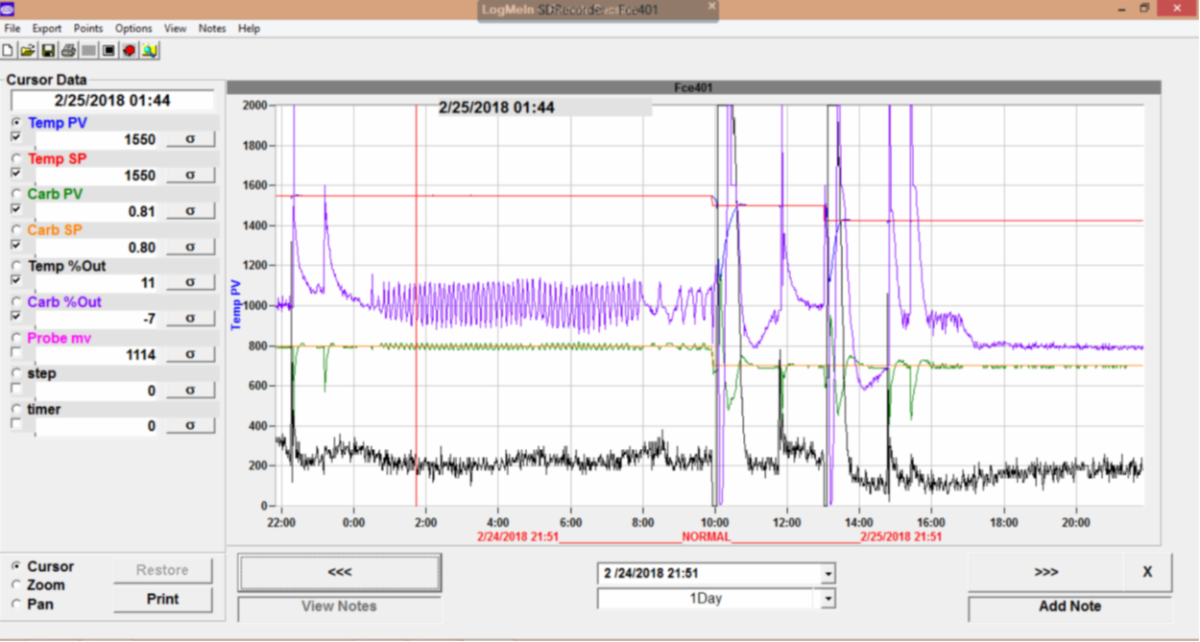Uncheck the Temp %Out checkbox
The height and width of the screenshot is (642, 1200).
(x=16, y=280)
